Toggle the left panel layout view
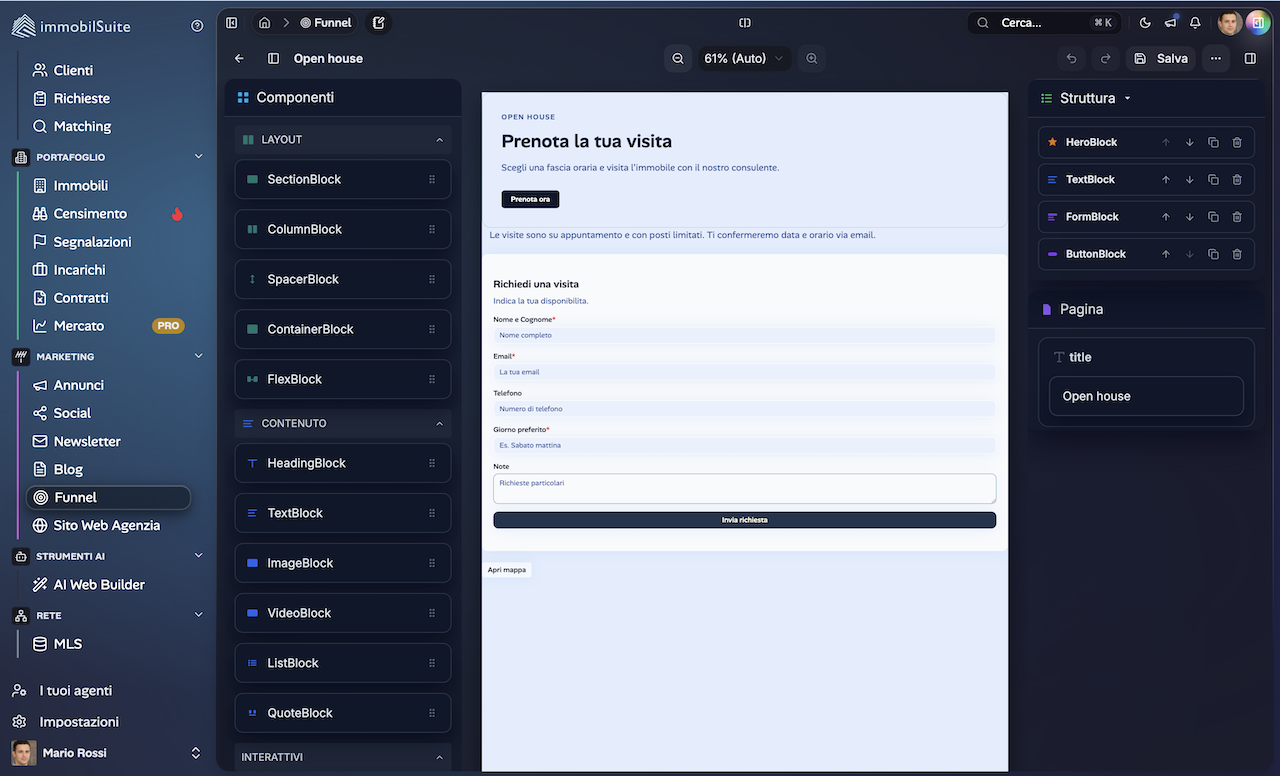This screenshot has width=1280, height=776. (x=273, y=58)
